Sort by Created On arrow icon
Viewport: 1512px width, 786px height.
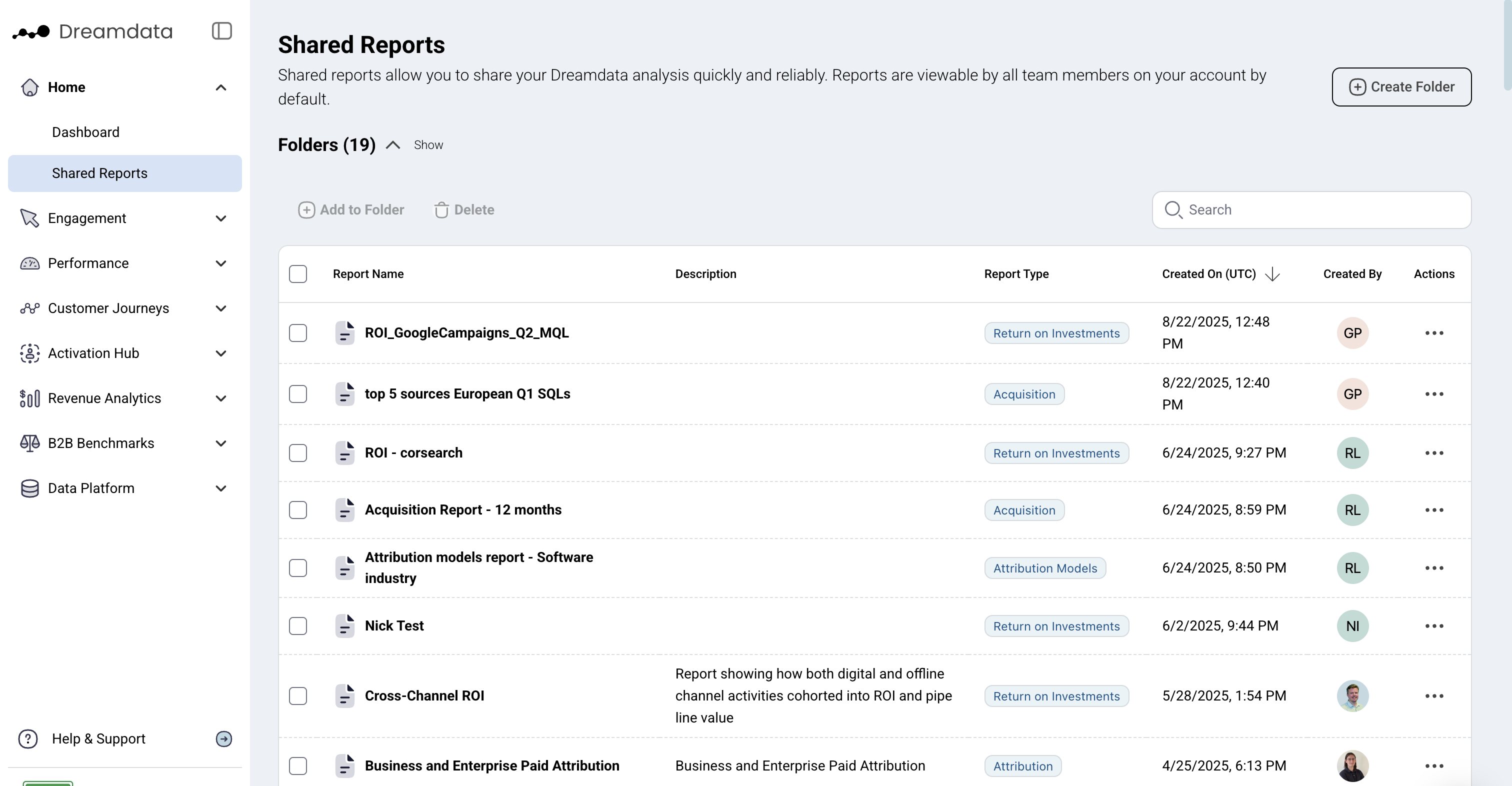pos(1272,274)
